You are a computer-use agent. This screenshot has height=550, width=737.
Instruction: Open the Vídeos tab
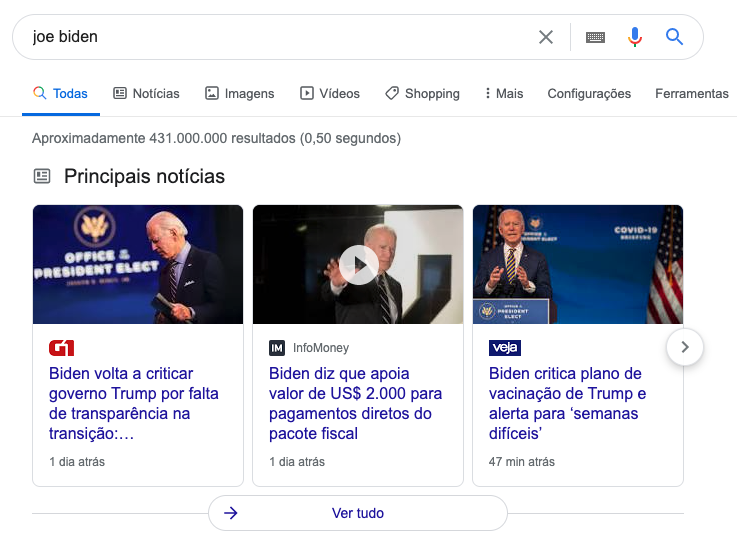pyautogui.click(x=330, y=94)
